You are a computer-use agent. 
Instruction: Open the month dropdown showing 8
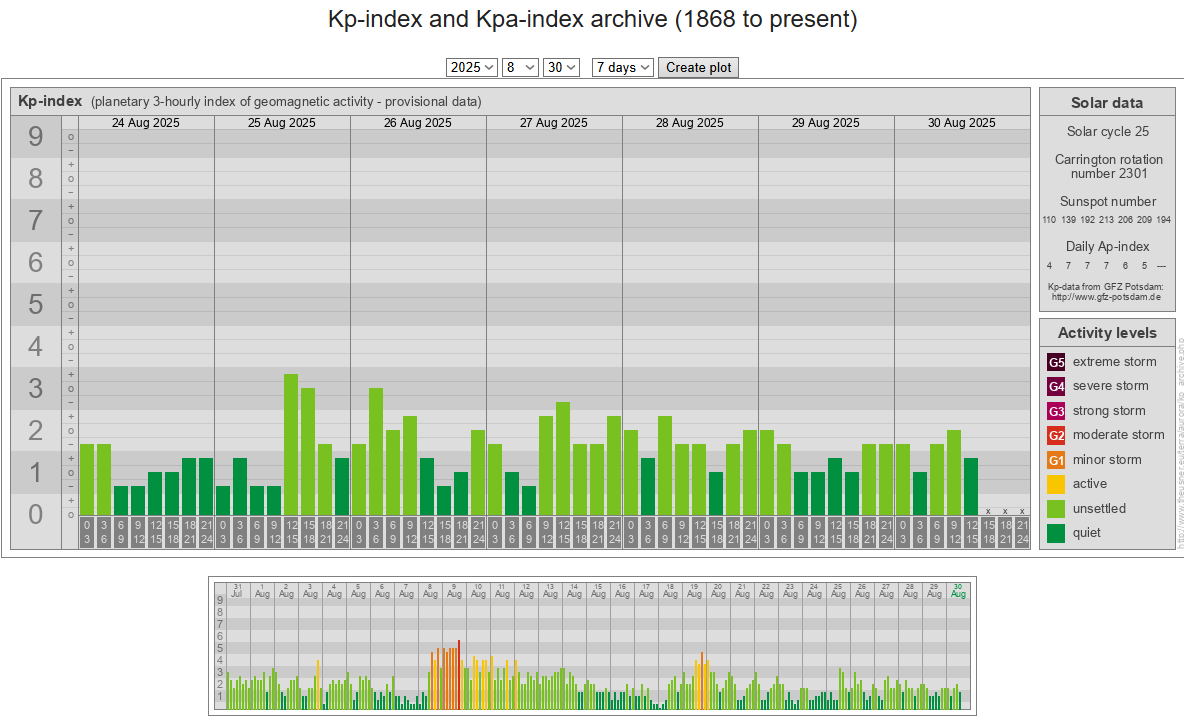pos(520,67)
